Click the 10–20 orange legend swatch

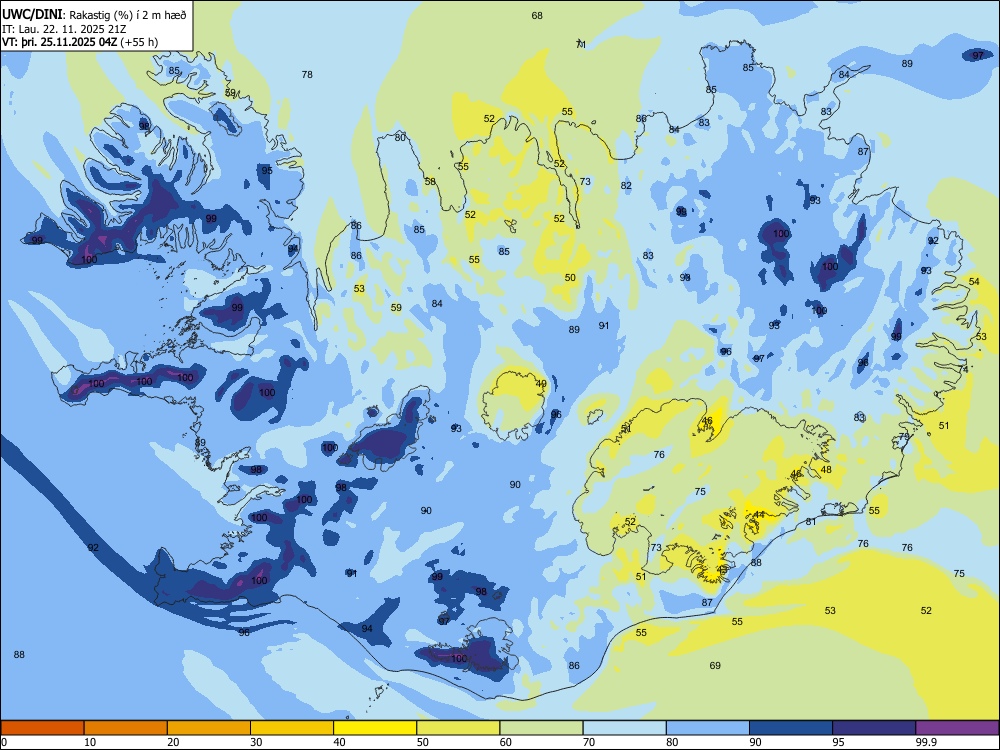click(126, 728)
